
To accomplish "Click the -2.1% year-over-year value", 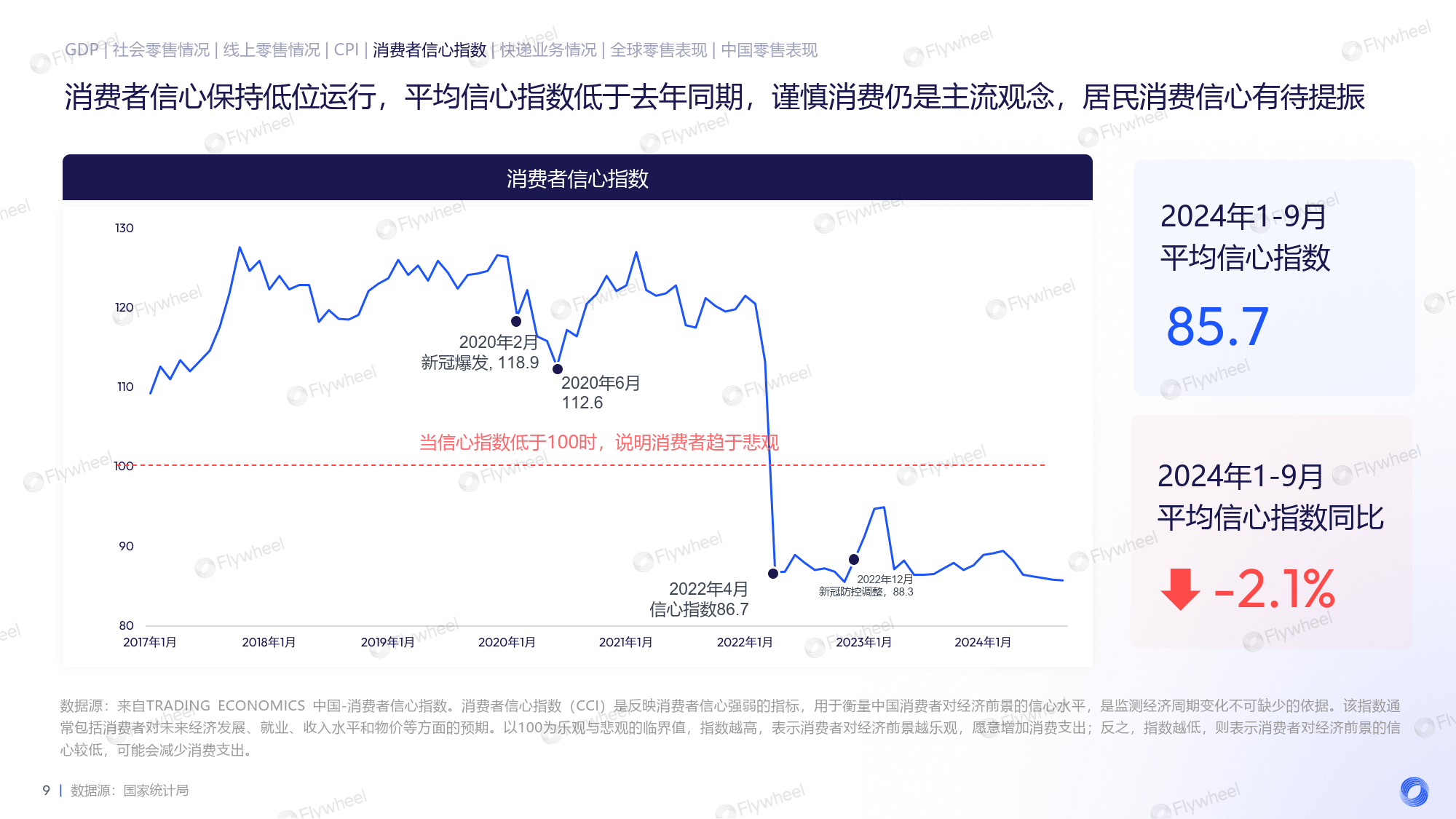I will (1274, 588).
